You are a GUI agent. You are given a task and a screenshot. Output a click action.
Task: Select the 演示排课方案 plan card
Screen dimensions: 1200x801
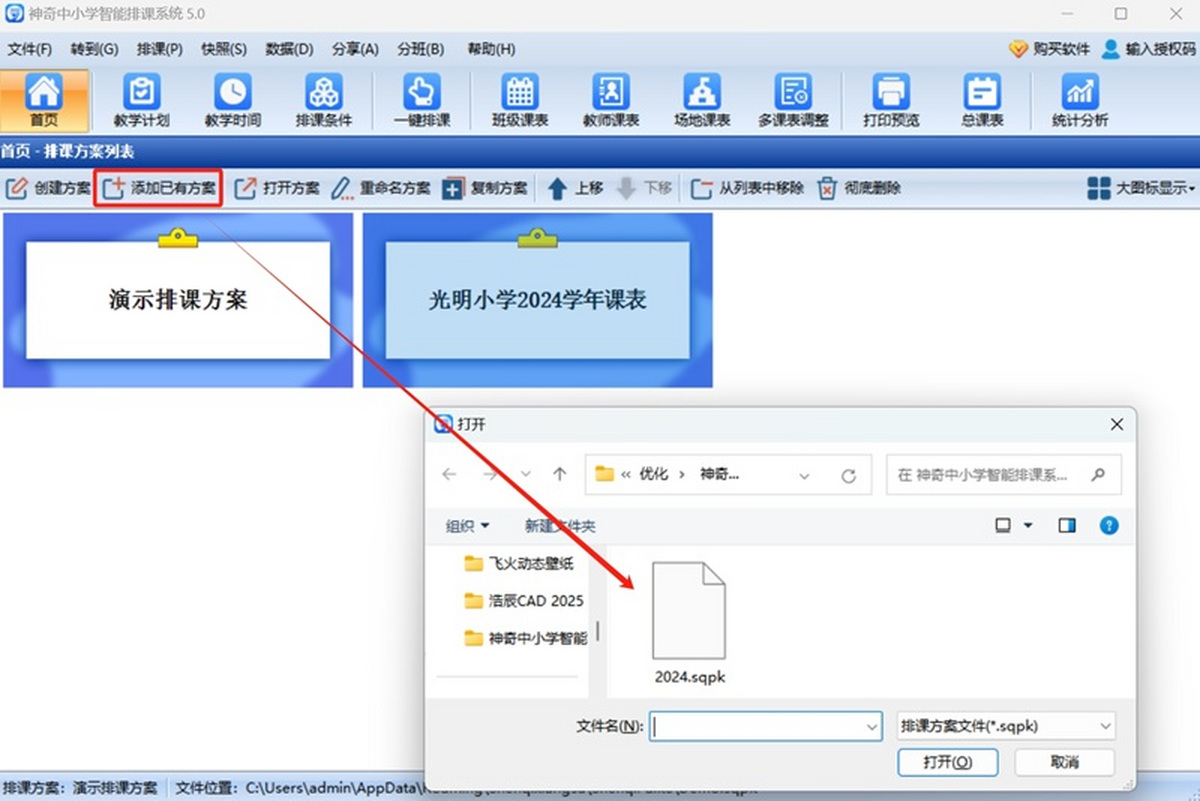point(178,299)
